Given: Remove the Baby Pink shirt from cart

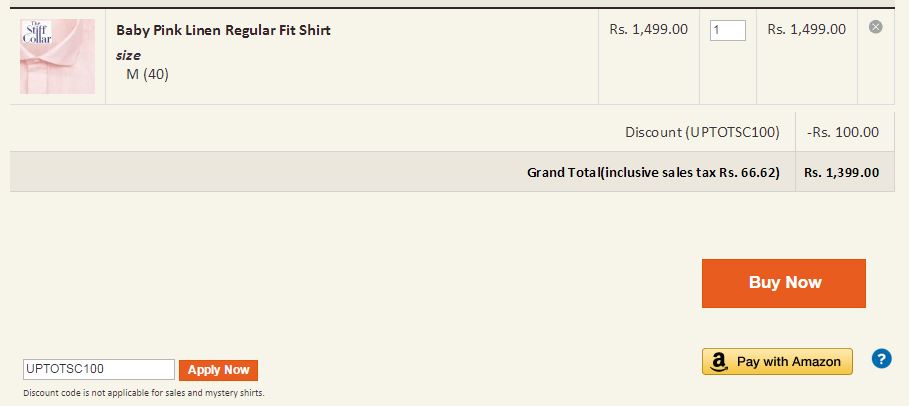Looking at the screenshot, I should [x=875, y=27].
